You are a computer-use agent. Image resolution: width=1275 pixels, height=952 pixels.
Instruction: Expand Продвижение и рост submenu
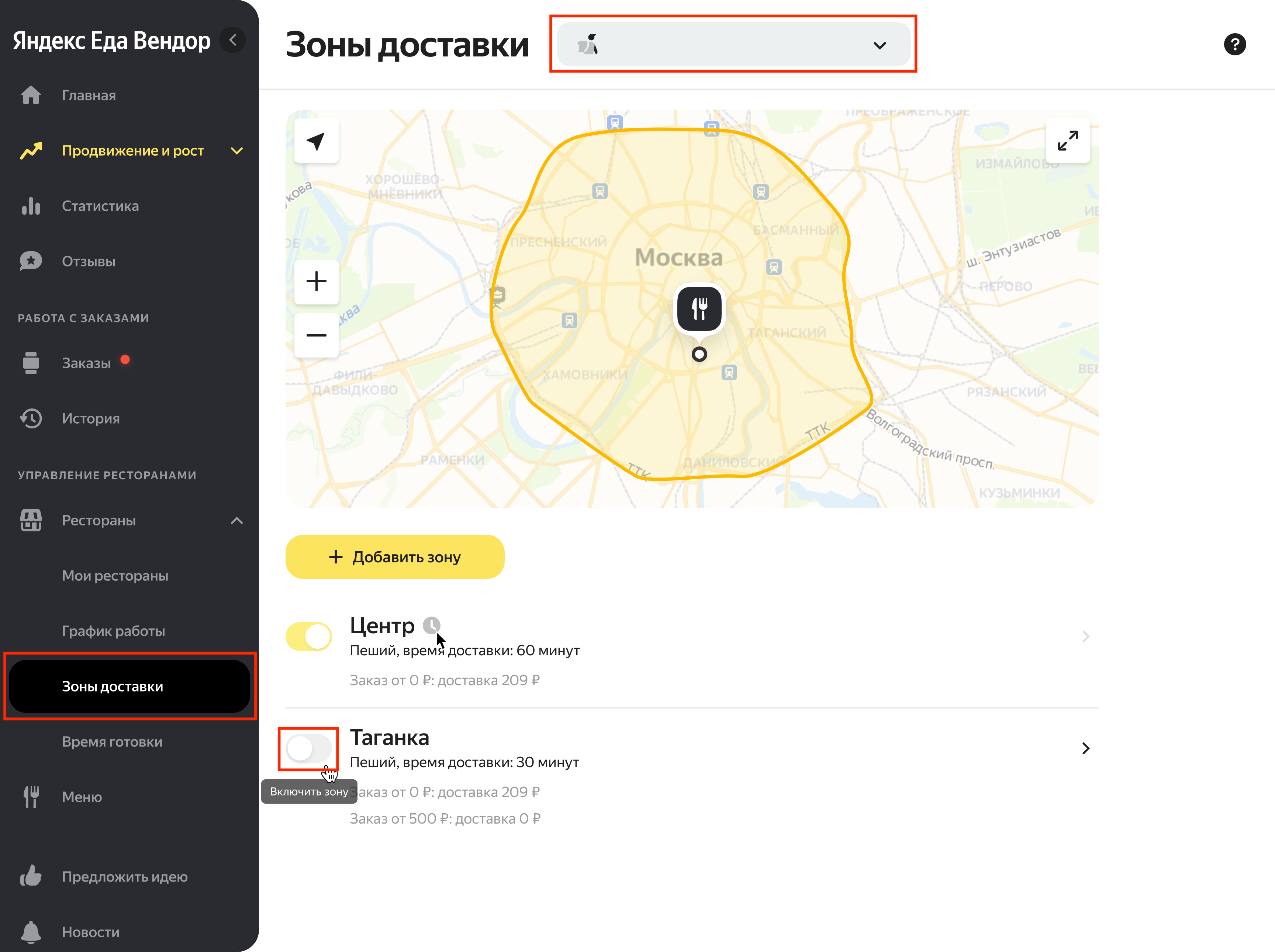click(237, 151)
